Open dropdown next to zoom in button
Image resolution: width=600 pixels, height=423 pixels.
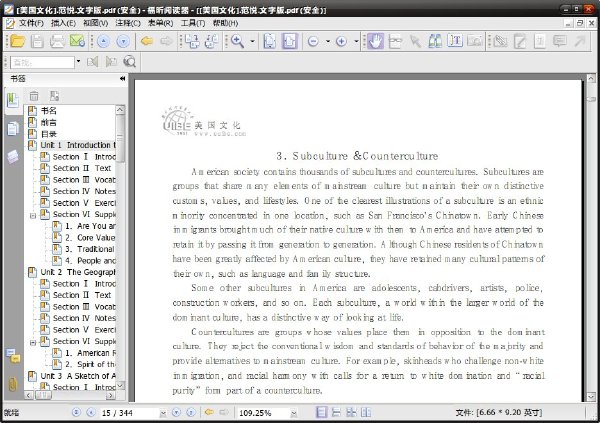tap(356, 41)
